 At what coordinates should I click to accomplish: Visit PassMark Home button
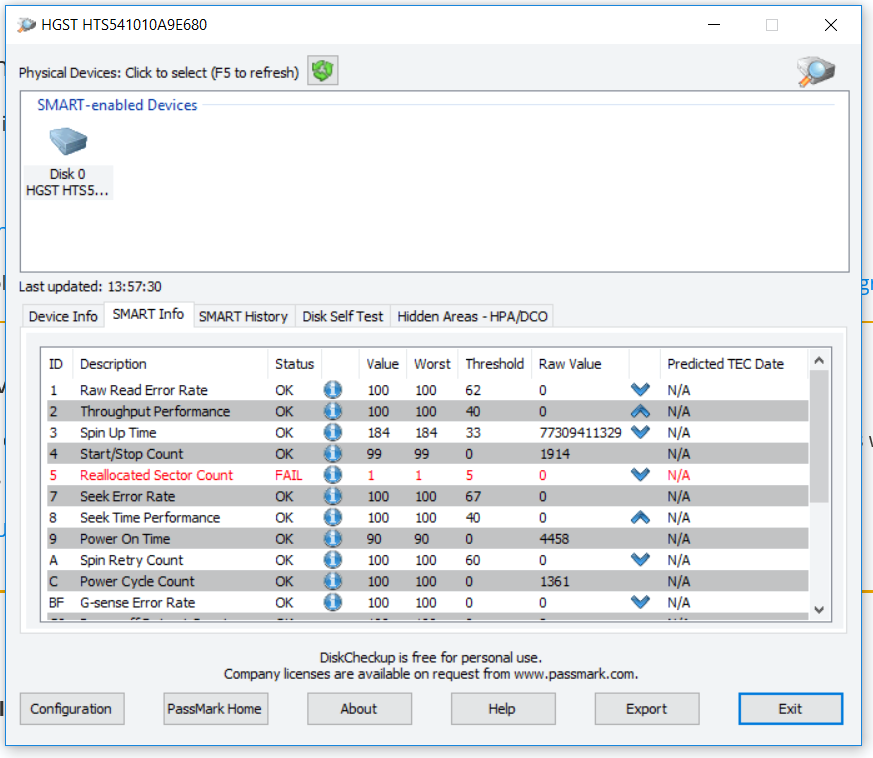click(215, 708)
